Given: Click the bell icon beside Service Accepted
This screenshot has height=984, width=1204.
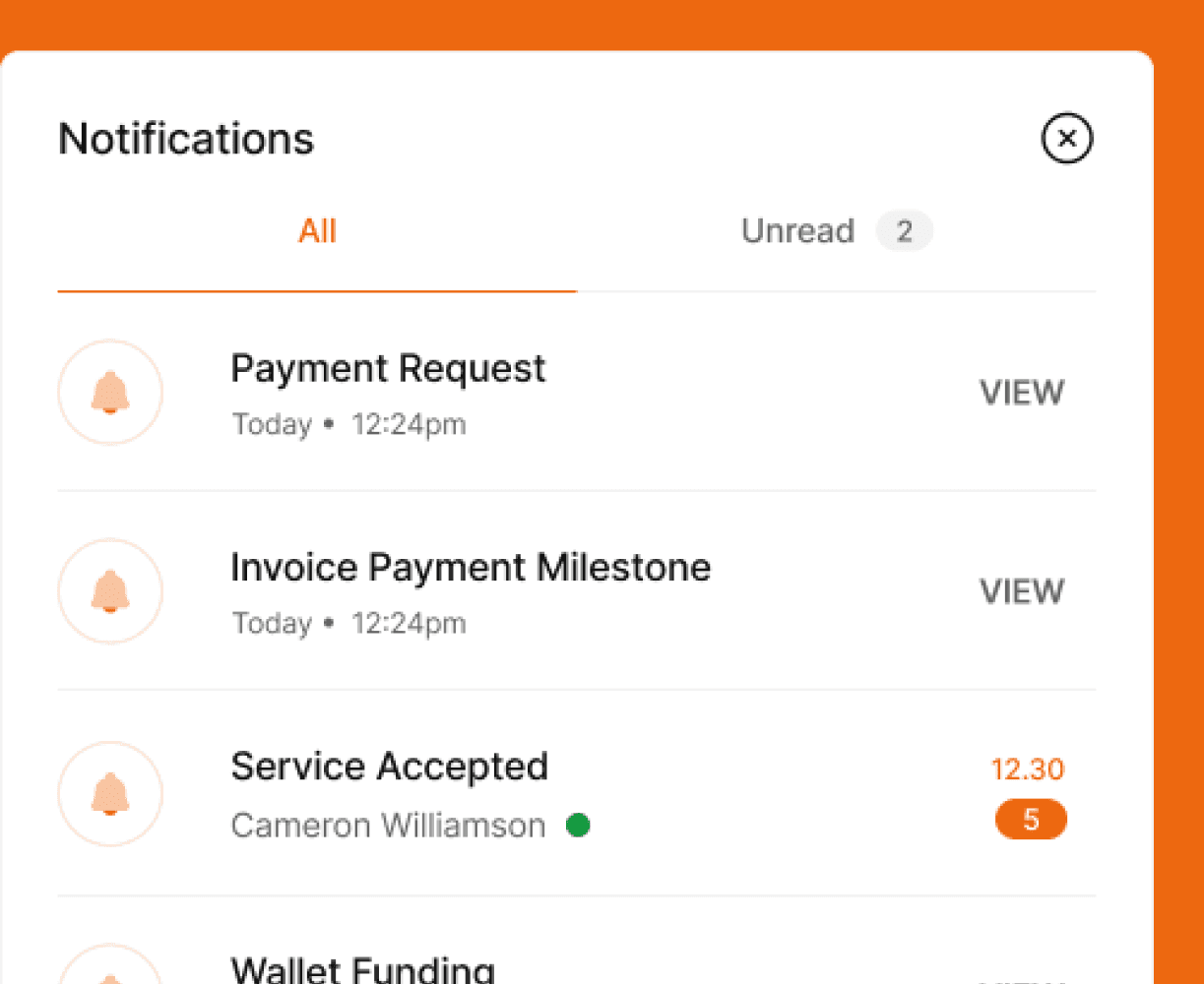Looking at the screenshot, I should pyautogui.click(x=110, y=794).
